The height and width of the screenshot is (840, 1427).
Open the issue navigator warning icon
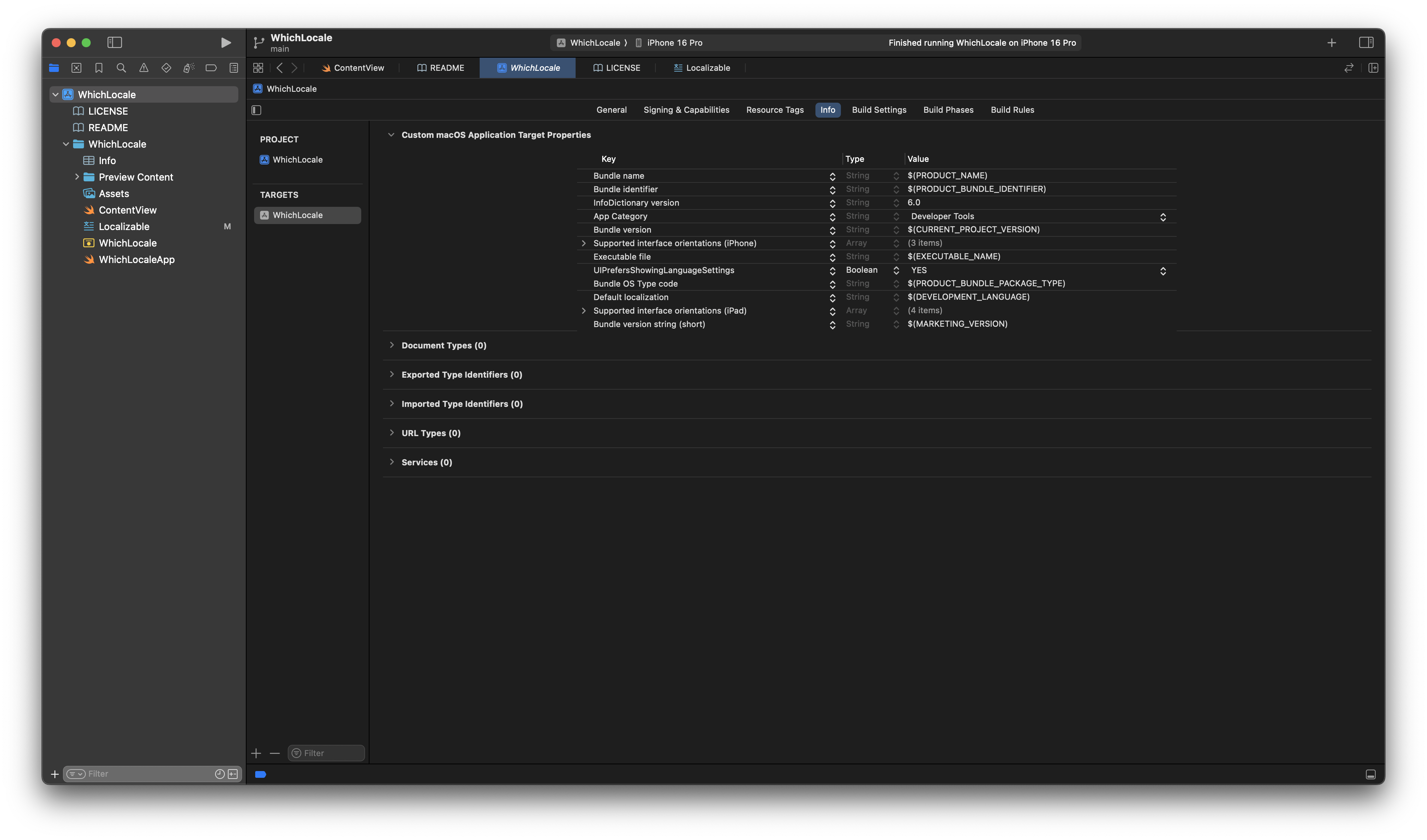[144, 68]
